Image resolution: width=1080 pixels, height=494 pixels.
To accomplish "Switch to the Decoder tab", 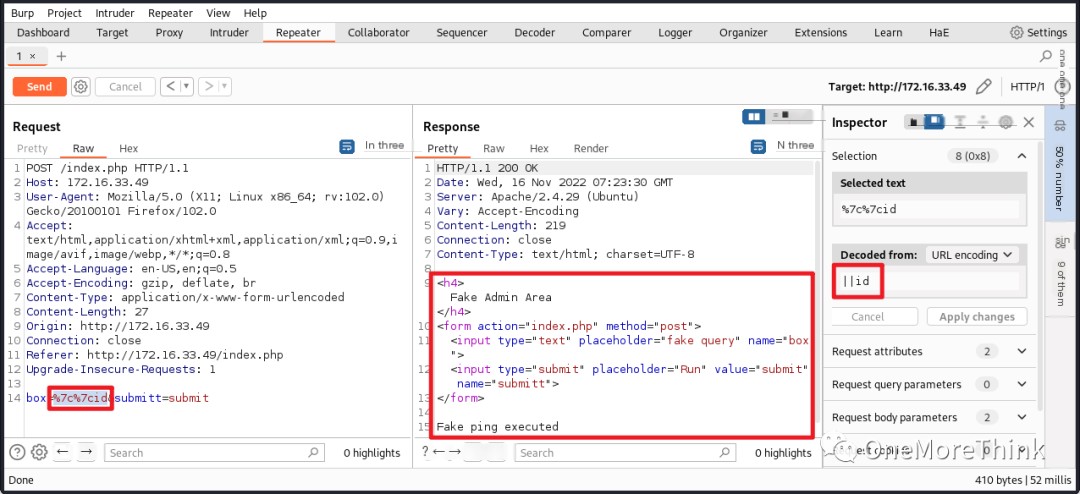I will [x=534, y=32].
